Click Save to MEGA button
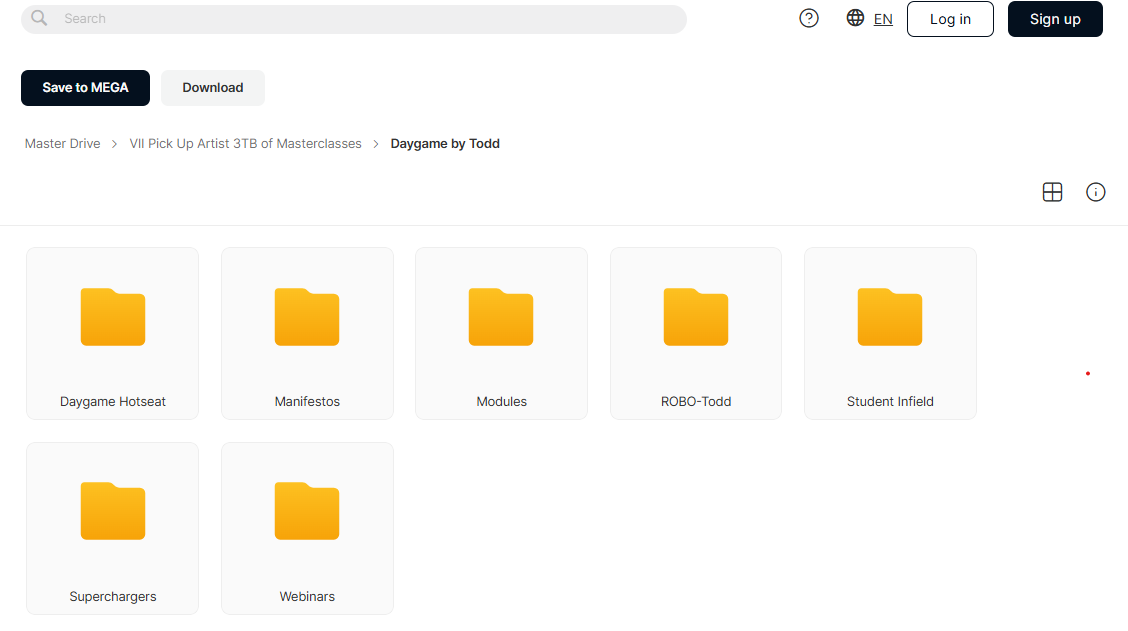 (x=85, y=88)
